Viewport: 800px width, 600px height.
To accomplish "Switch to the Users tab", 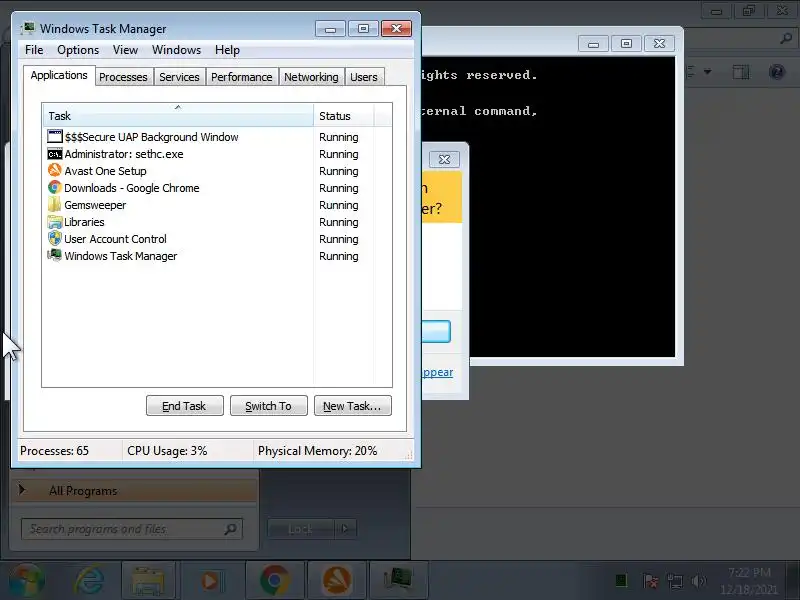I will (x=364, y=77).
